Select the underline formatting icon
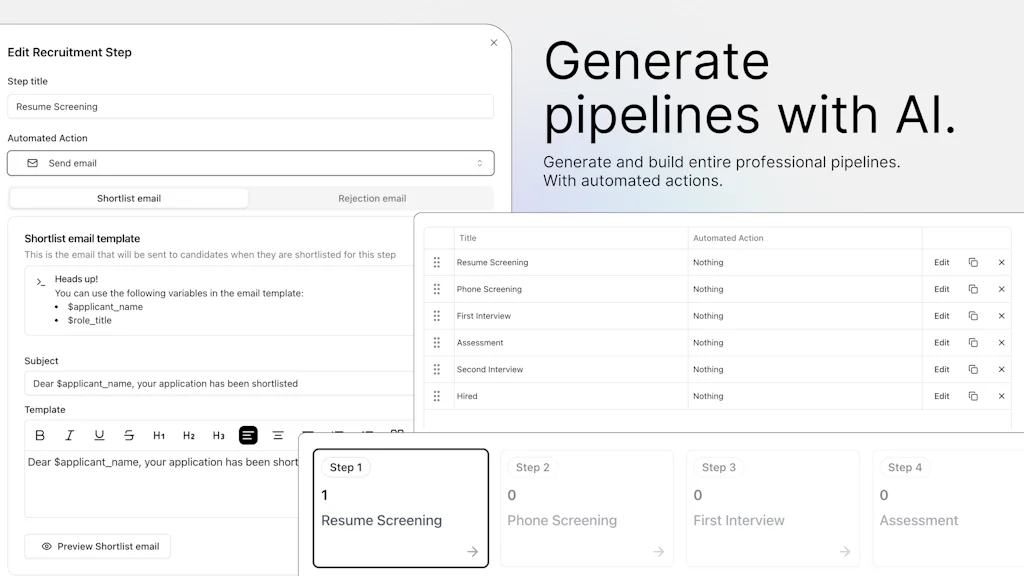The height and width of the screenshot is (576, 1024). click(x=98, y=435)
